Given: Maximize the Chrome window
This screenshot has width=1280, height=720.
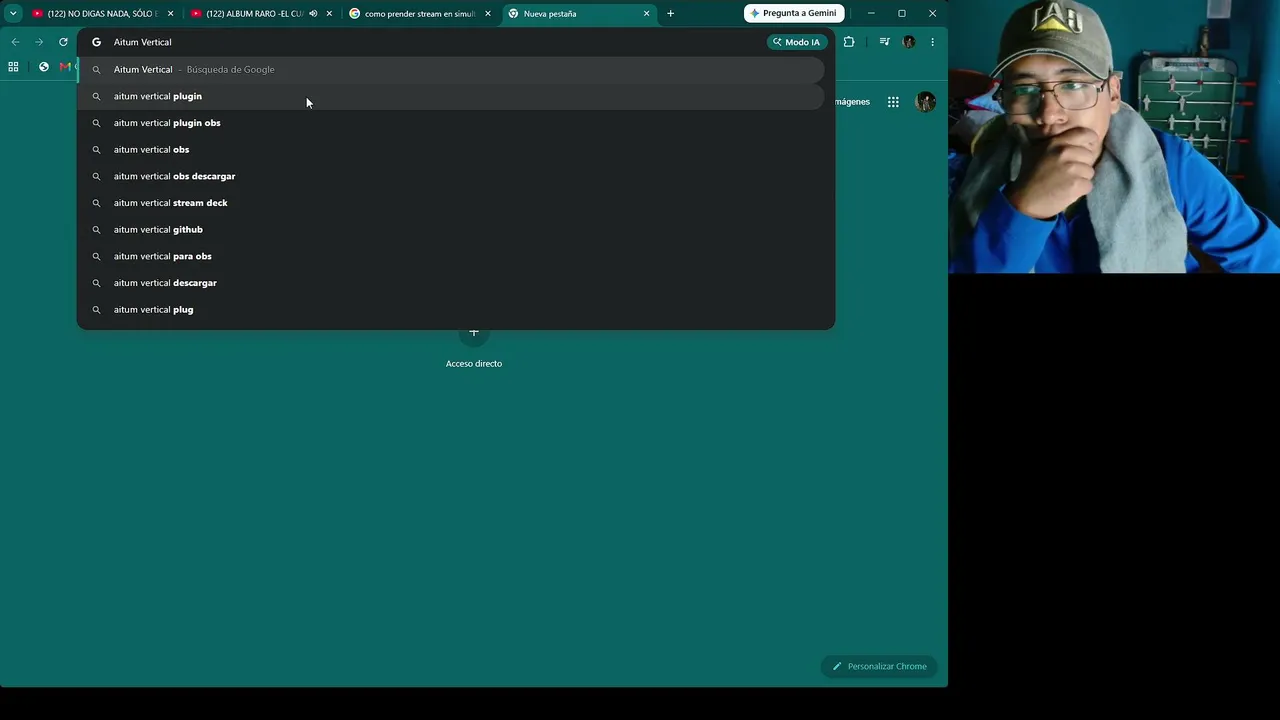Looking at the screenshot, I should [x=902, y=13].
